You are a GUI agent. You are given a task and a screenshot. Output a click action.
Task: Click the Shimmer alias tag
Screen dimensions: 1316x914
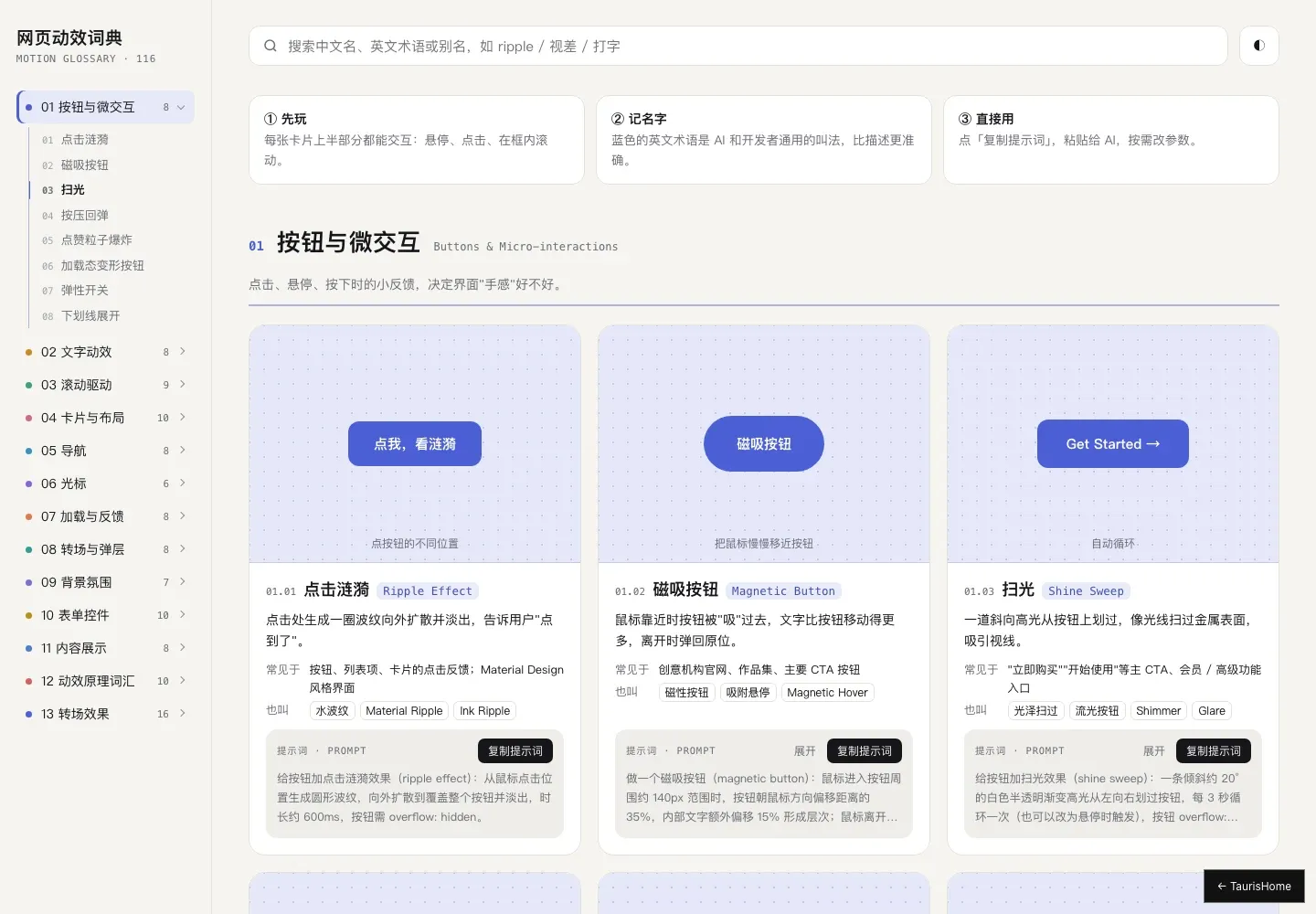[x=1159, y=711]
